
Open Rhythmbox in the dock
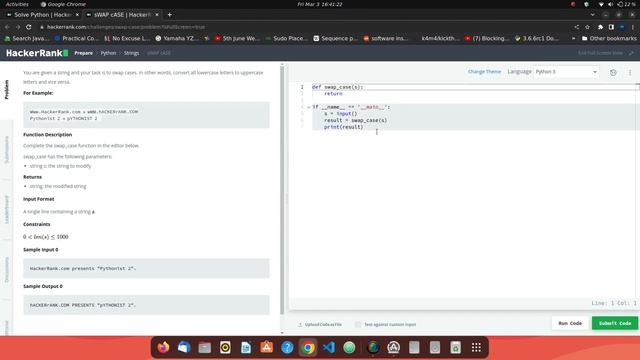point(225,347)
